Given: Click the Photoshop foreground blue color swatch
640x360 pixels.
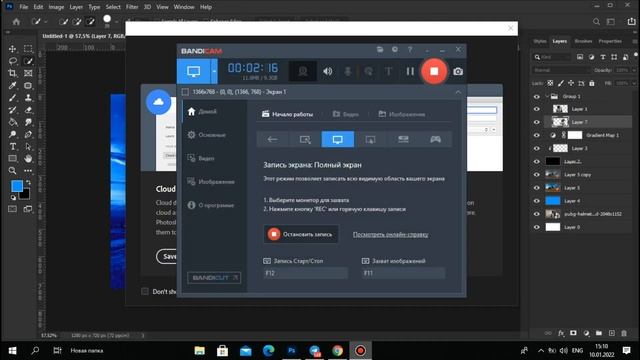Looking at the screenshot, I should pos(17,186).
